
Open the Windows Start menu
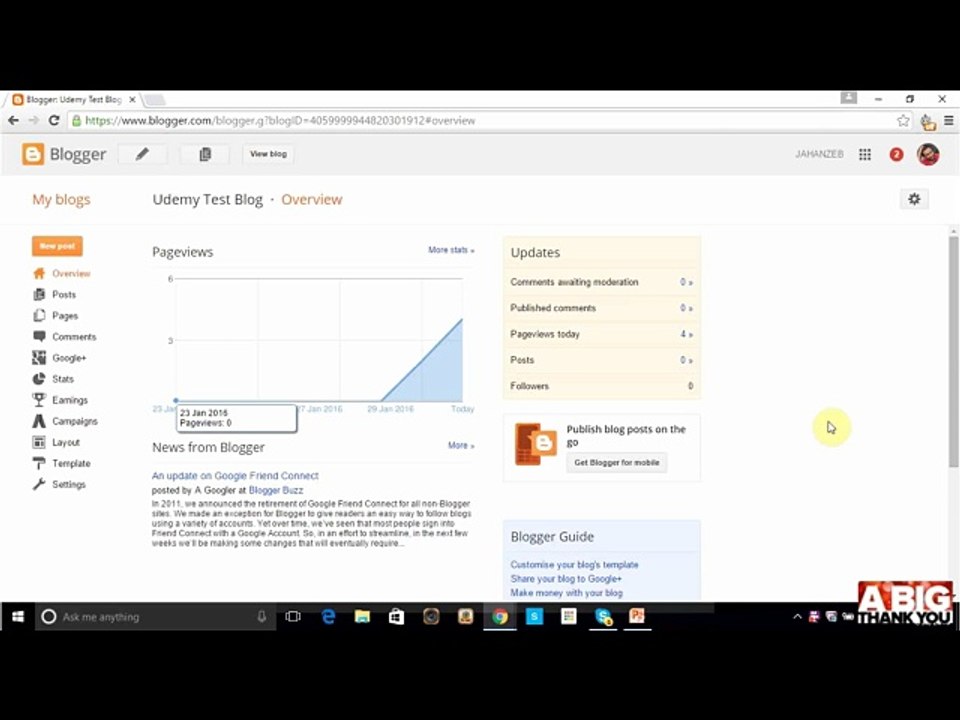[x=18, y=617]
